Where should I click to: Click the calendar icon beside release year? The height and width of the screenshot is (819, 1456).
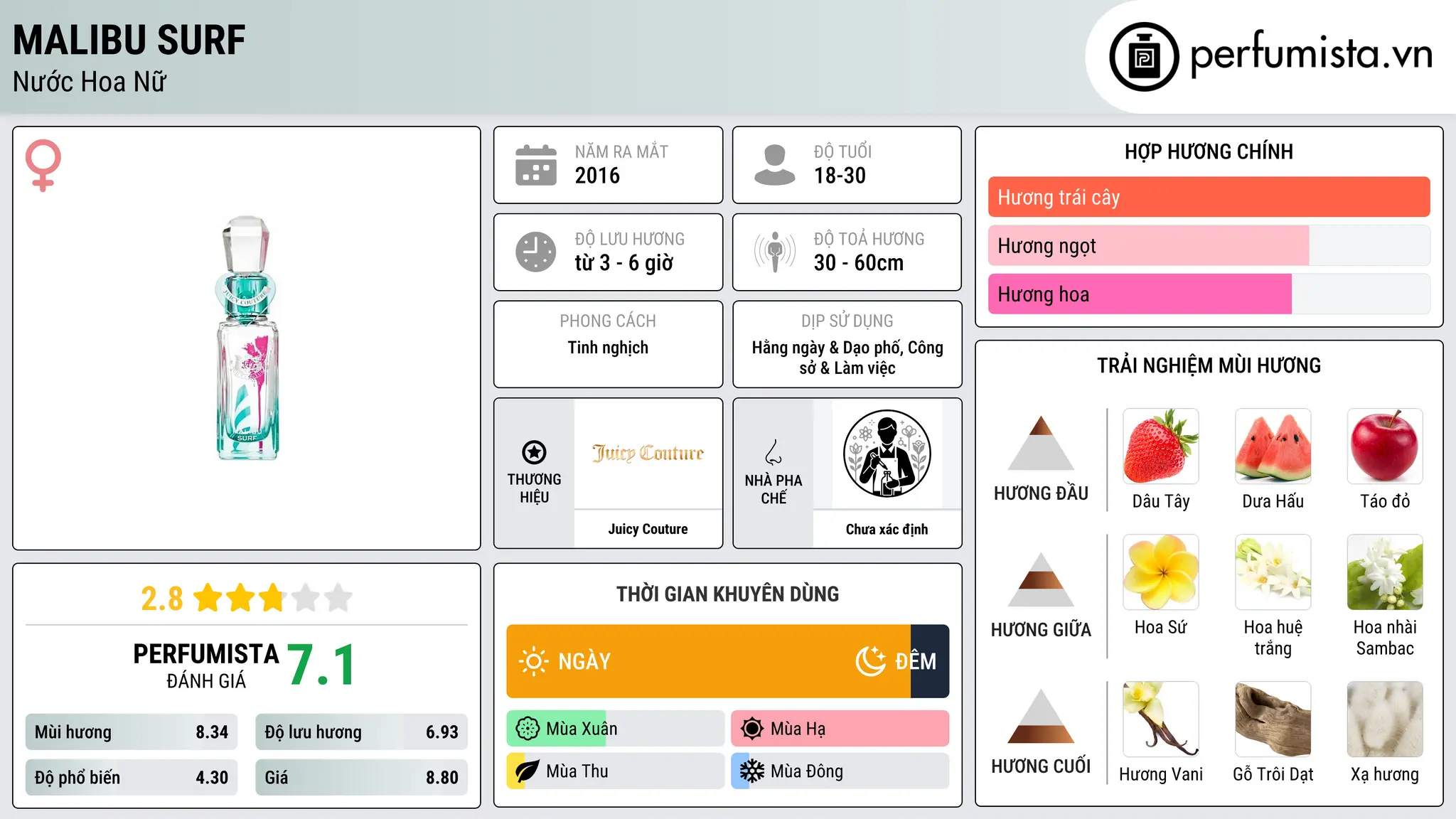pyautogui.click(x=536, y=165)
